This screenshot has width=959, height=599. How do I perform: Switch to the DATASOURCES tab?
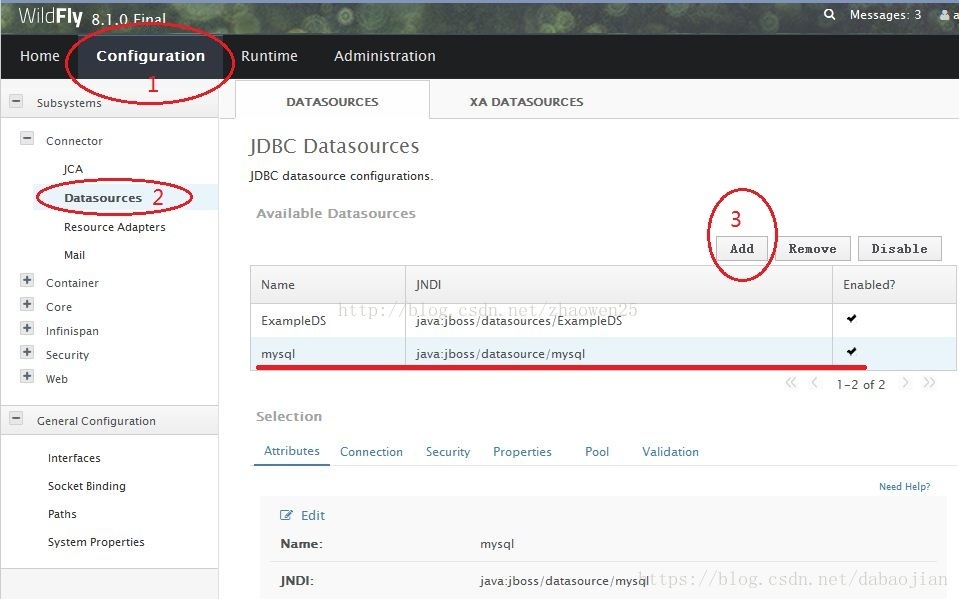(x=332, y=102)
